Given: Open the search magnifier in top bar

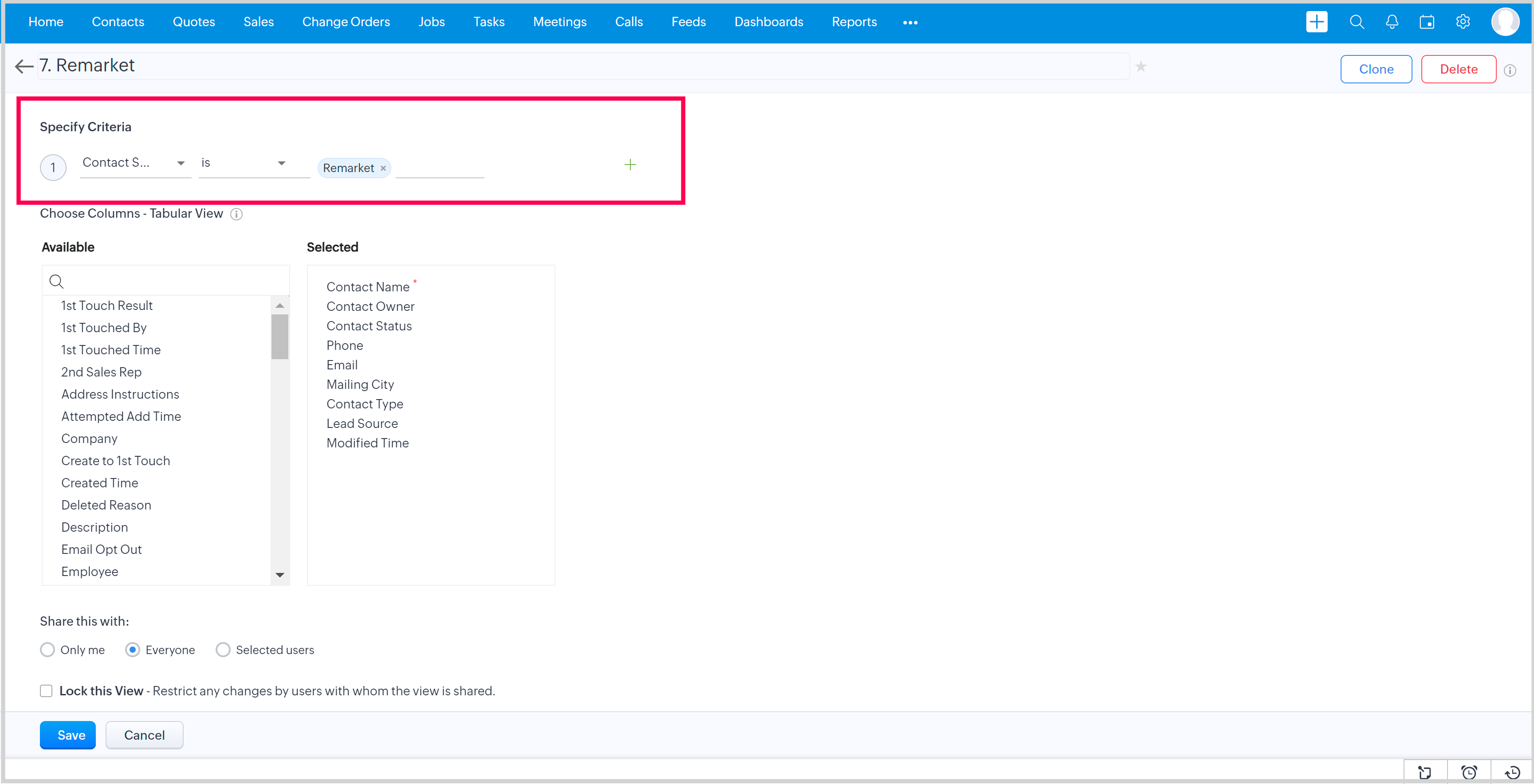Looking at the screenshot, I should 1357,22.
